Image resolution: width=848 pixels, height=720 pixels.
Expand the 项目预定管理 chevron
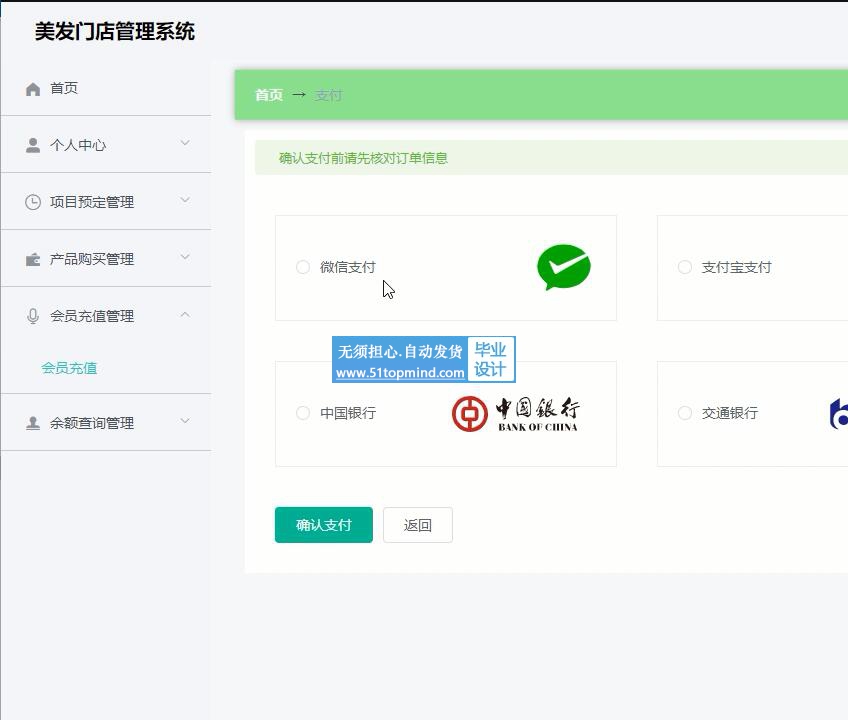click(185, 200)
